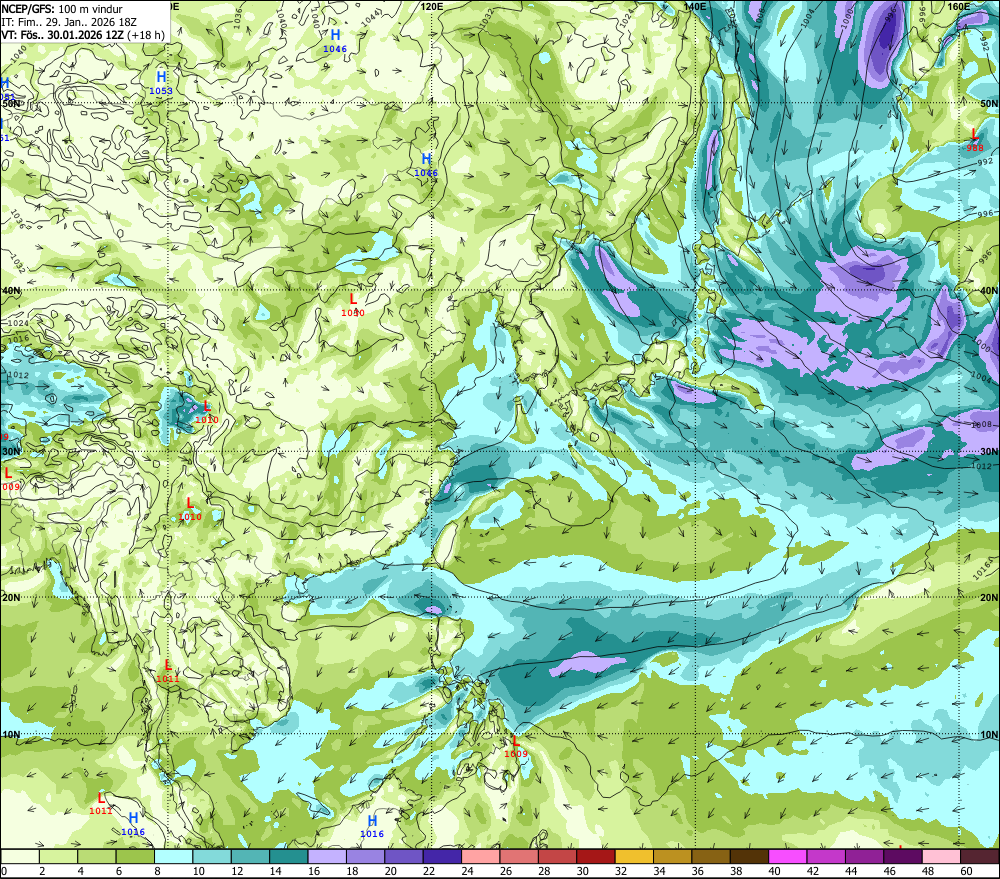
Task: Click the turquoise 10–12 legend swatch
Action: pyautogui.click(x=212, y=856)
